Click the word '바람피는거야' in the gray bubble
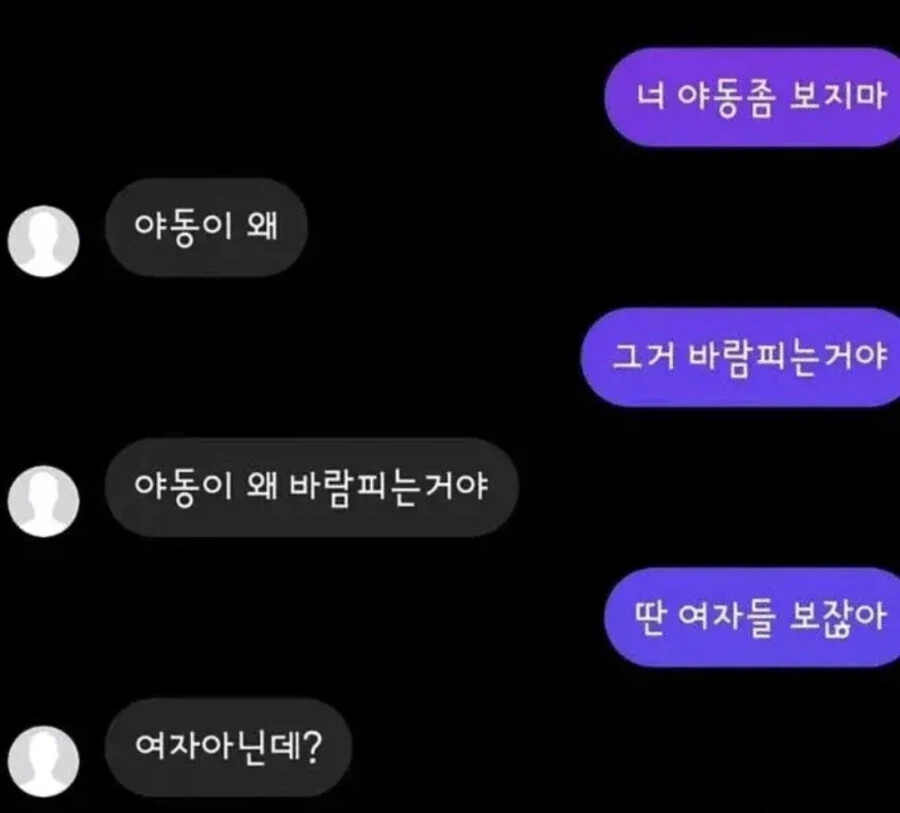Screen dimensions: 900x813 tap(388, 487)
